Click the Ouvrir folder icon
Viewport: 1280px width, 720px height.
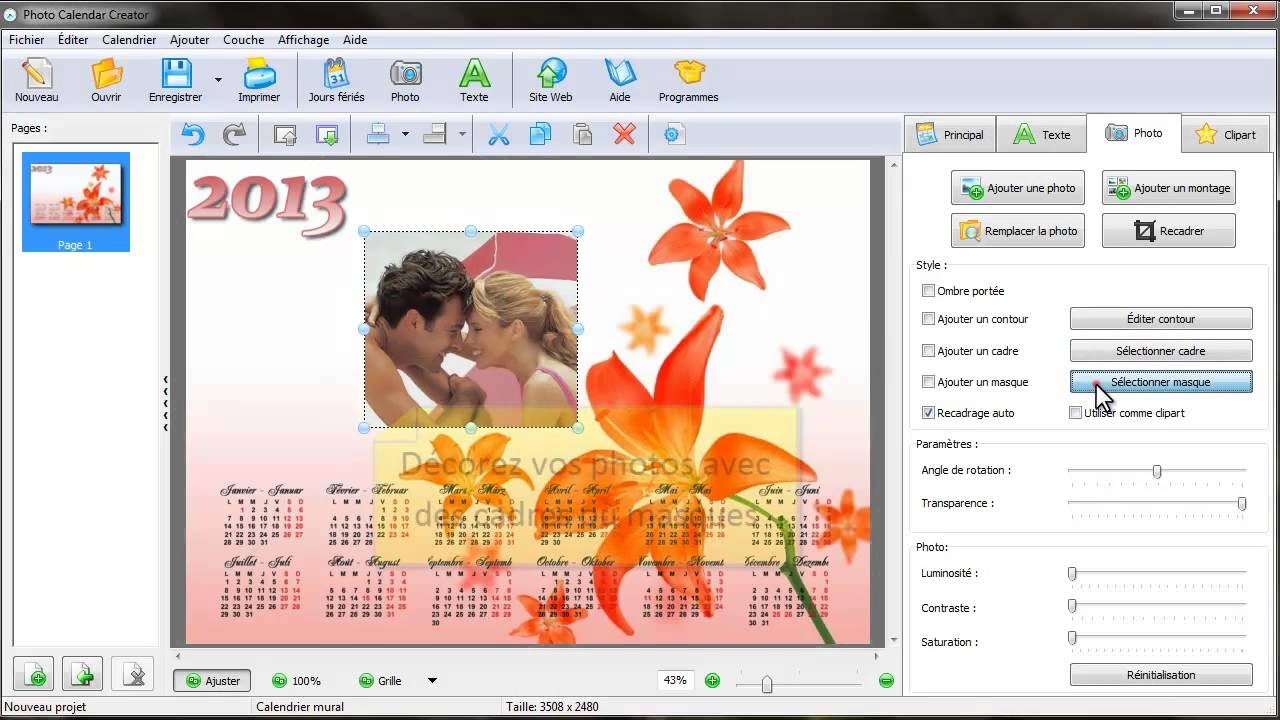click(106, 80)
